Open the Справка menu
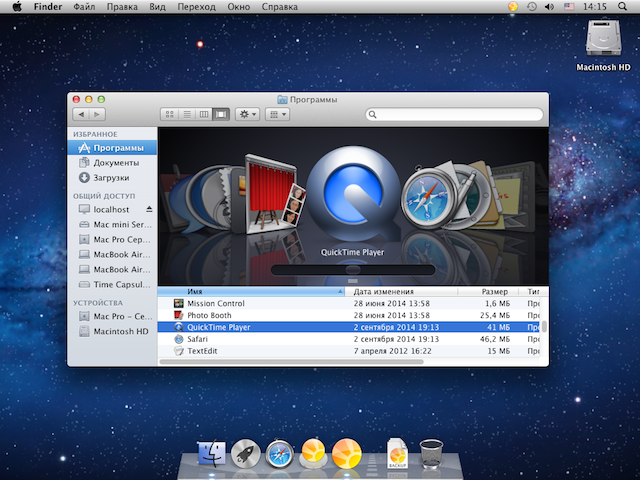The image size is (640, 480). [x=280, y=7]
